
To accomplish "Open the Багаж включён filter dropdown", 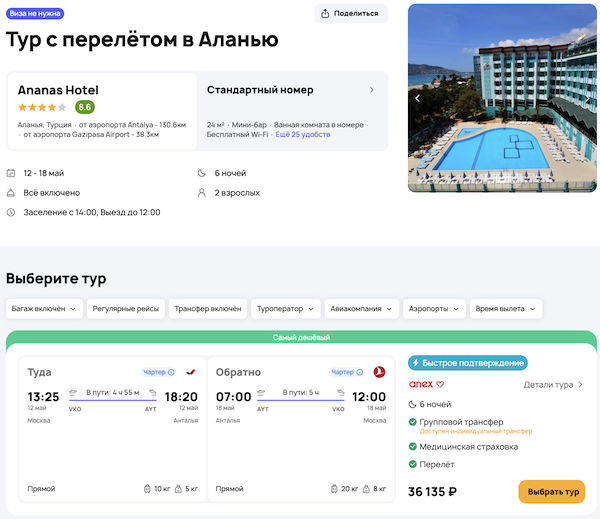I will tap(44, 309).
